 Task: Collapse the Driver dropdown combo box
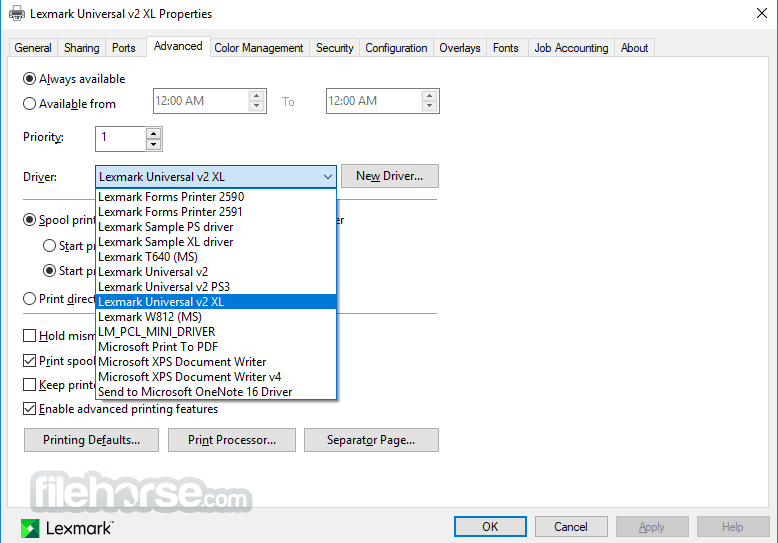tap(327, 177)
